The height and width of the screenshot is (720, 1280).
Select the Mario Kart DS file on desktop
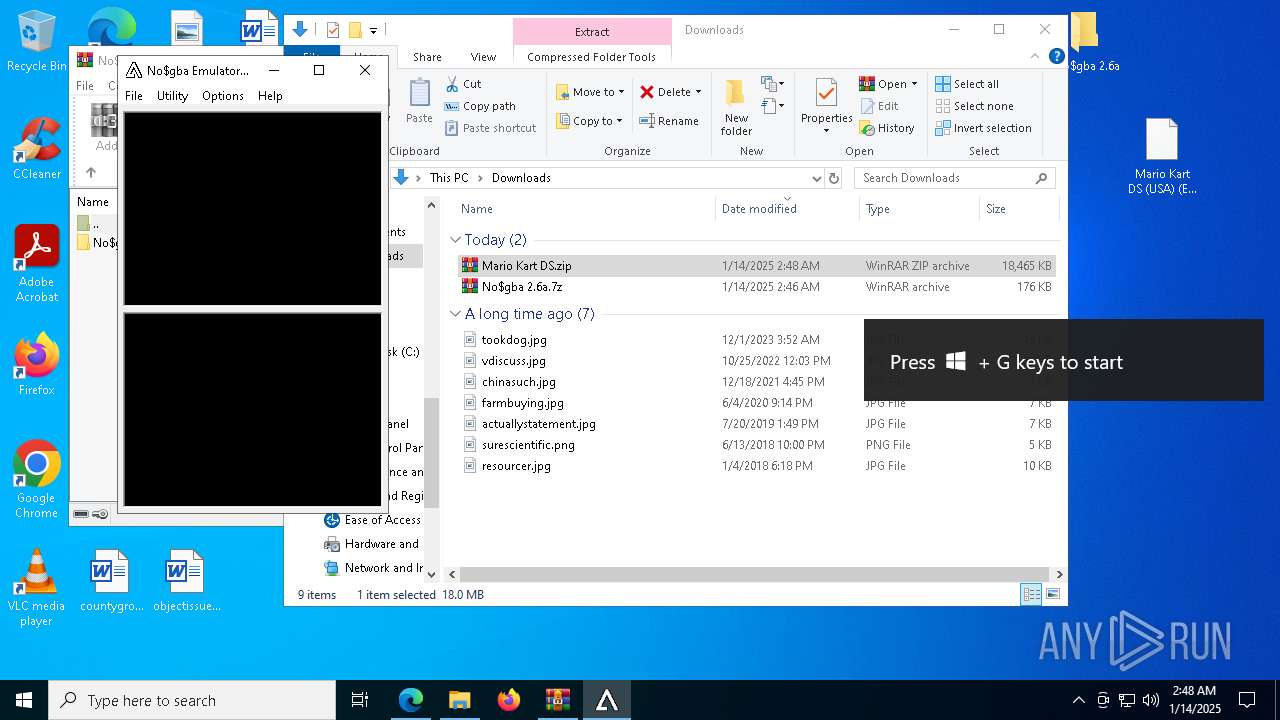coord(1162,157)
